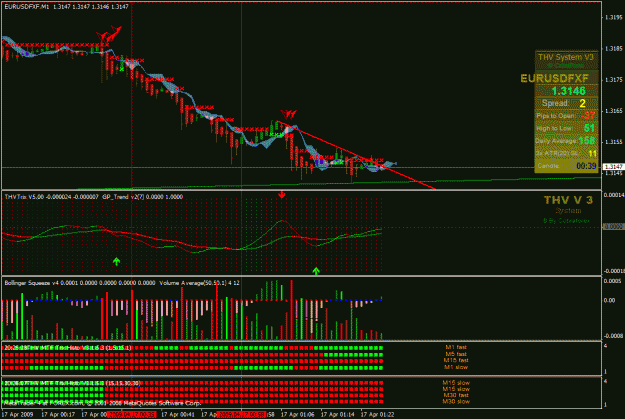
Task: Click the red sell-signal arrows above the first price drop
Action: coord(108,34)
